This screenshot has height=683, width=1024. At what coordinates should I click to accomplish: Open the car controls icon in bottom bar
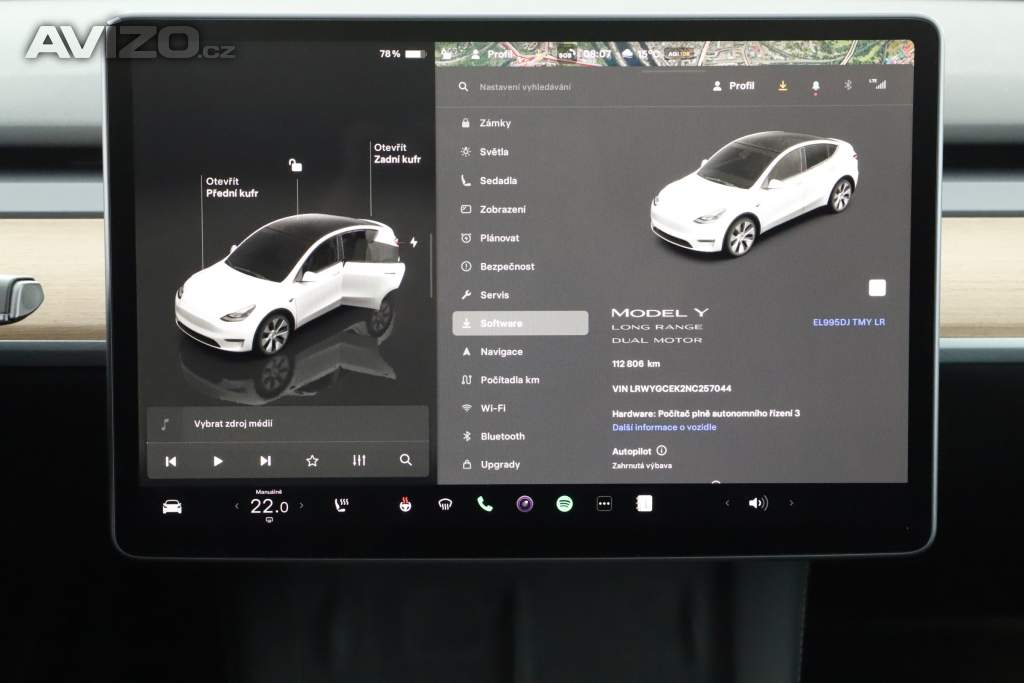tap(172, 507)
